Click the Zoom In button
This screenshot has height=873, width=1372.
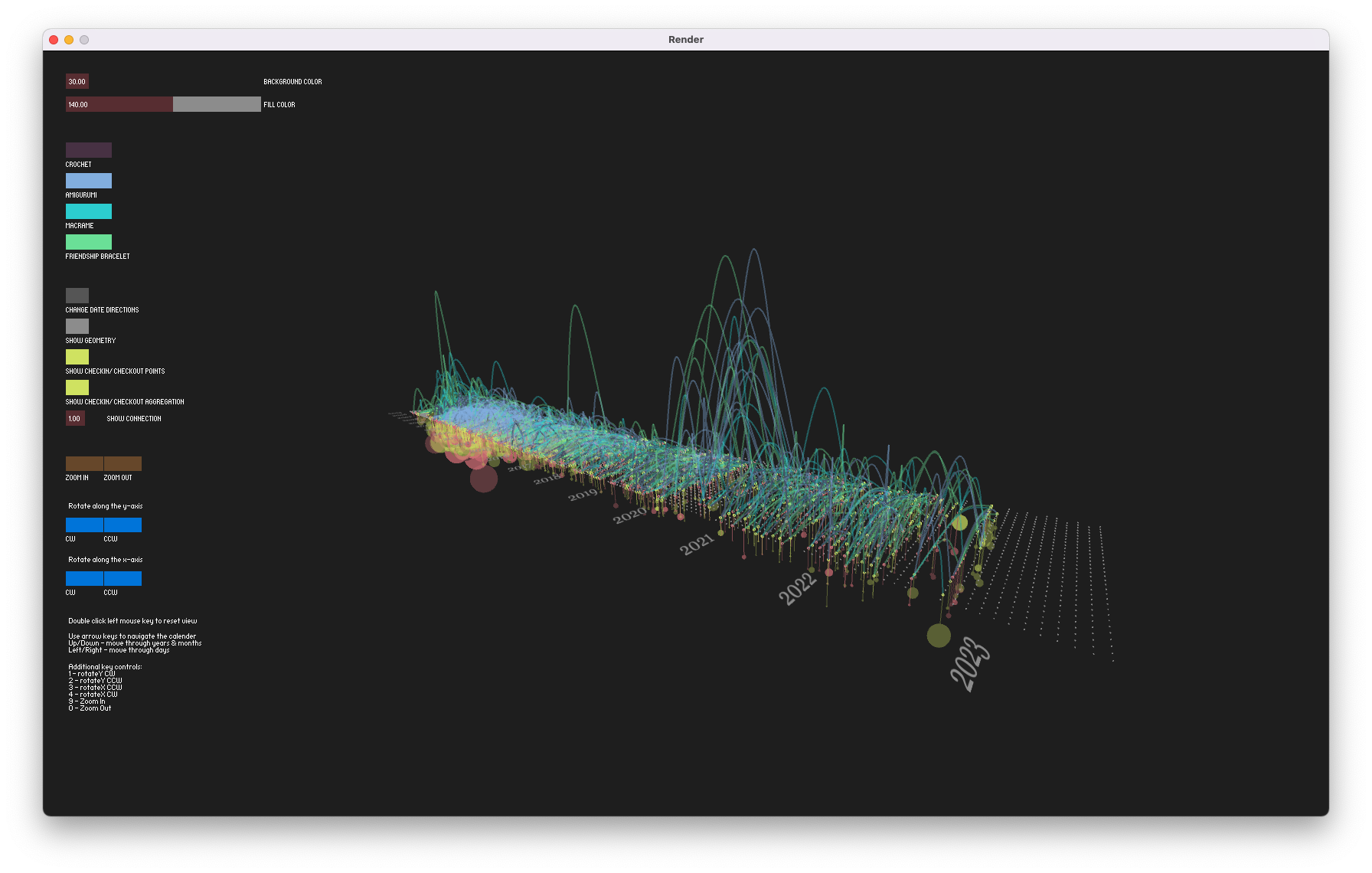pos(84,463)
